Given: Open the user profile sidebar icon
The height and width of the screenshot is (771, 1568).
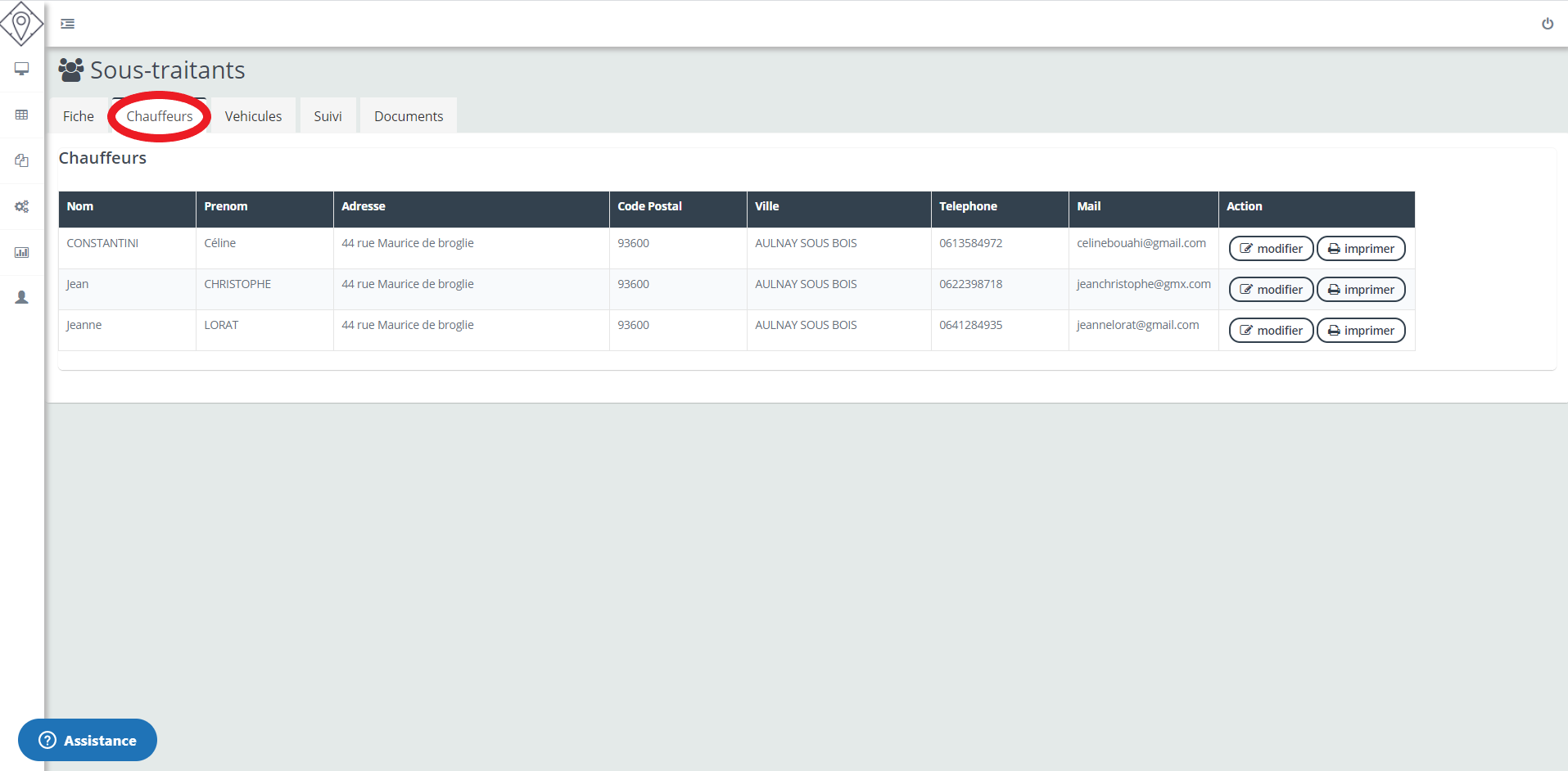Looking at the screenshot, I should click(x=22, y=297).
